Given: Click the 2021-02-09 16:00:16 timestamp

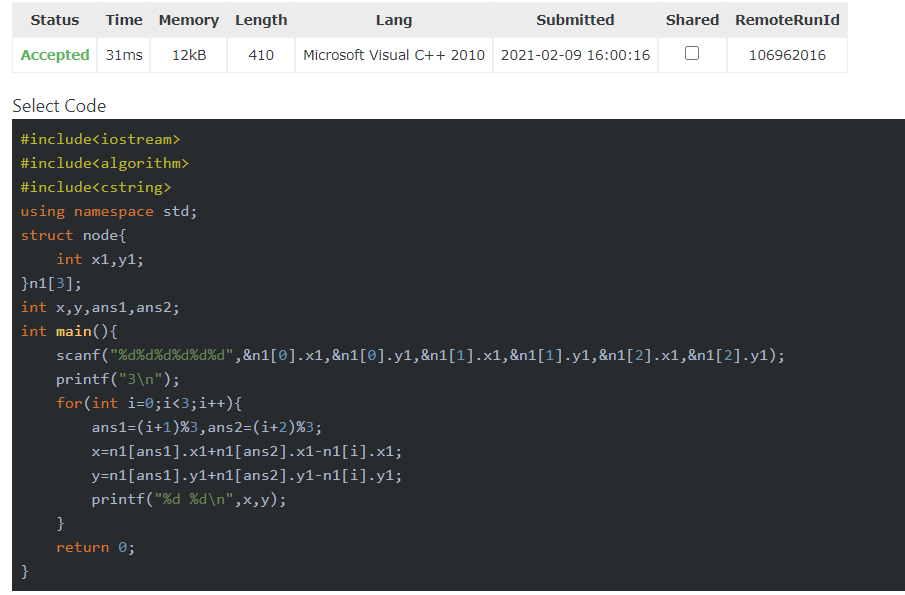Looking at the screenshot, I should coord(575,55).
